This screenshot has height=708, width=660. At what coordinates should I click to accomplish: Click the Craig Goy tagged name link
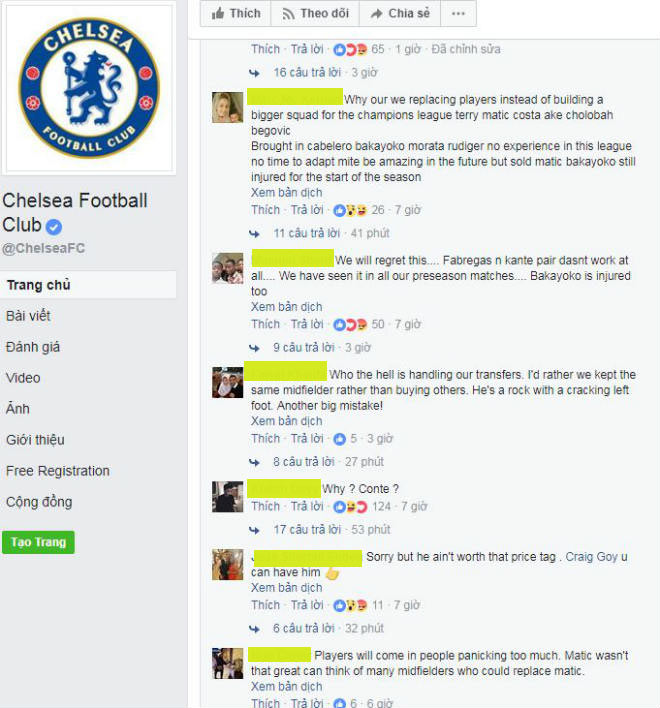pyautogui.click(x=591, y=557)
